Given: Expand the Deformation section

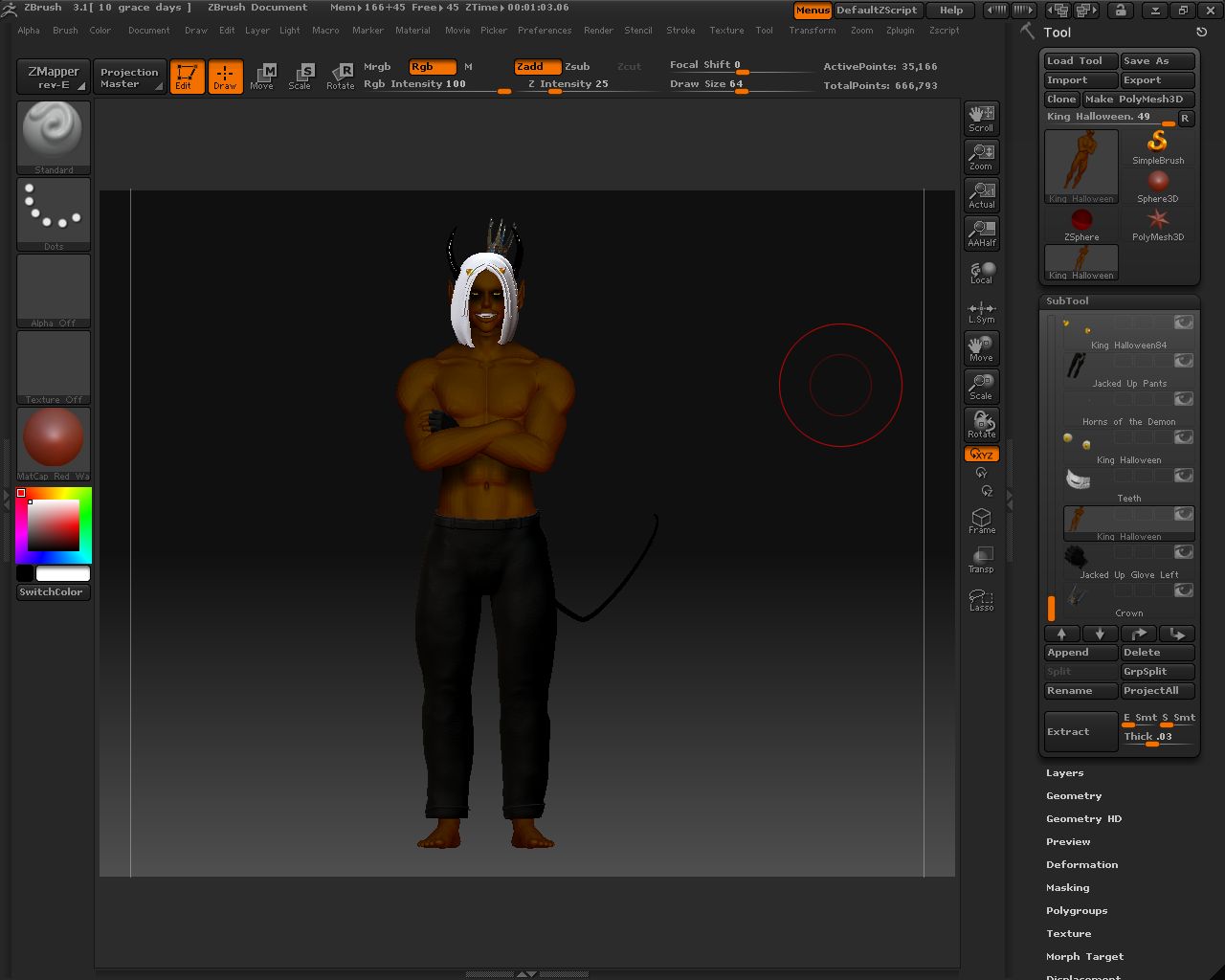Looking at the screenshot, I should click(x=1082, y=864).
